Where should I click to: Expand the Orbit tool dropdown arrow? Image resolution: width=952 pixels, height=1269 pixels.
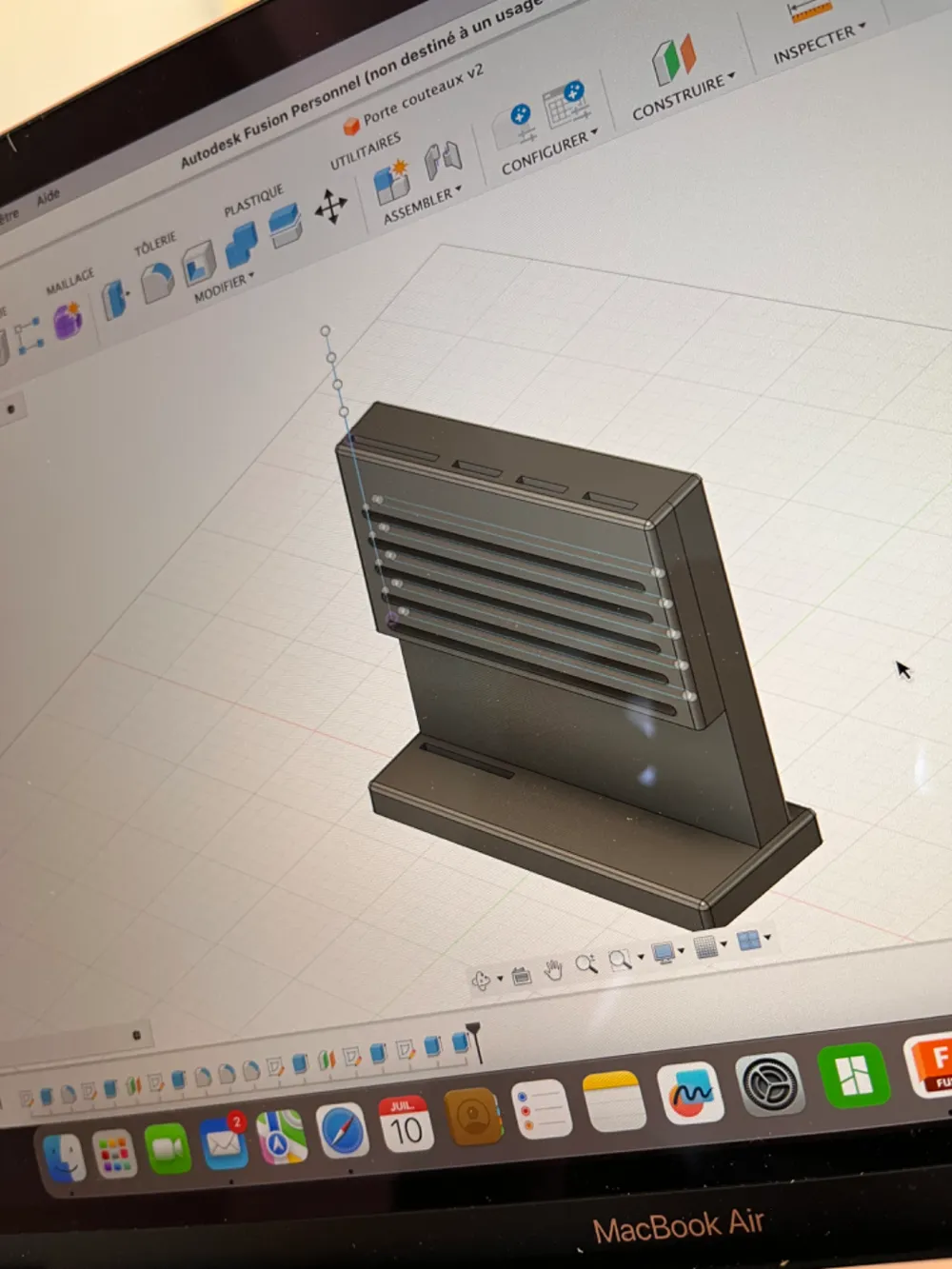500,979
